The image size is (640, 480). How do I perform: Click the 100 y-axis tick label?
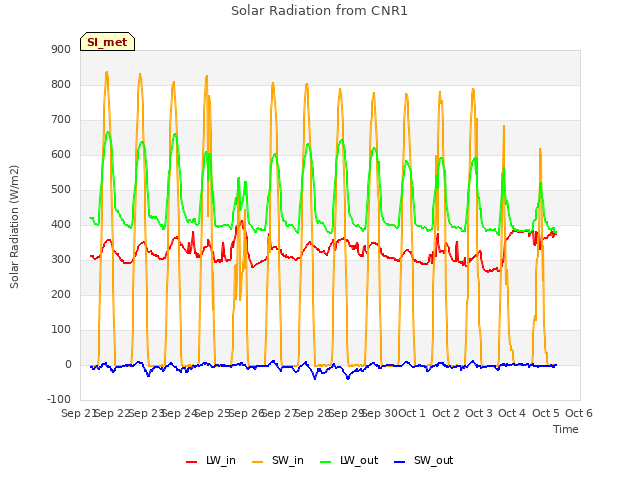pyautogui.click(x=61, y=330)
